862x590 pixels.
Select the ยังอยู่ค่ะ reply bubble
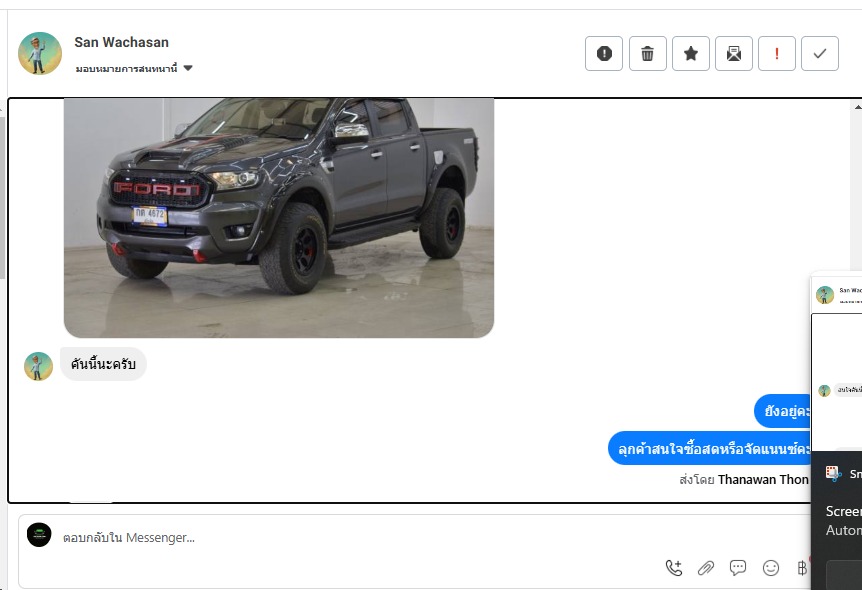tap(783, 411)
